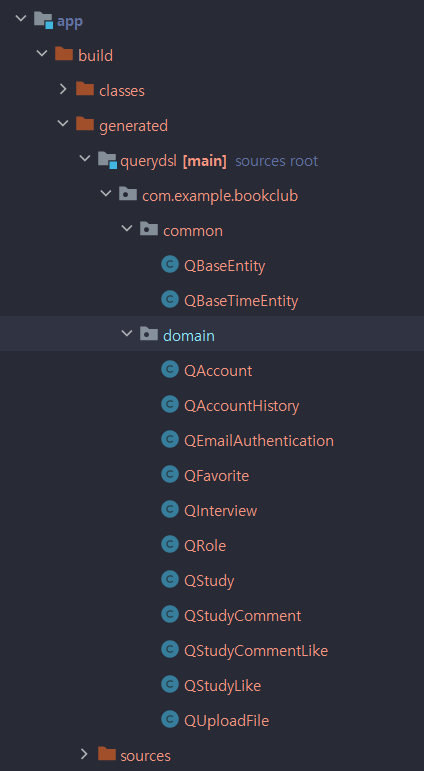Select QBaseTimeEntity in common package

241,300
